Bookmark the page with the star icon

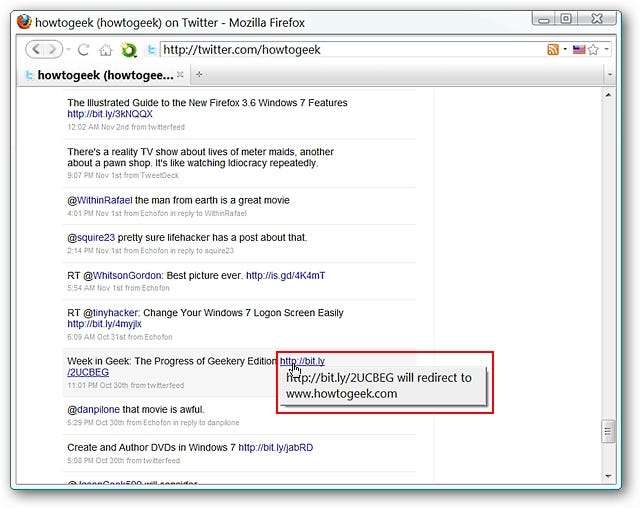[593, 49]
